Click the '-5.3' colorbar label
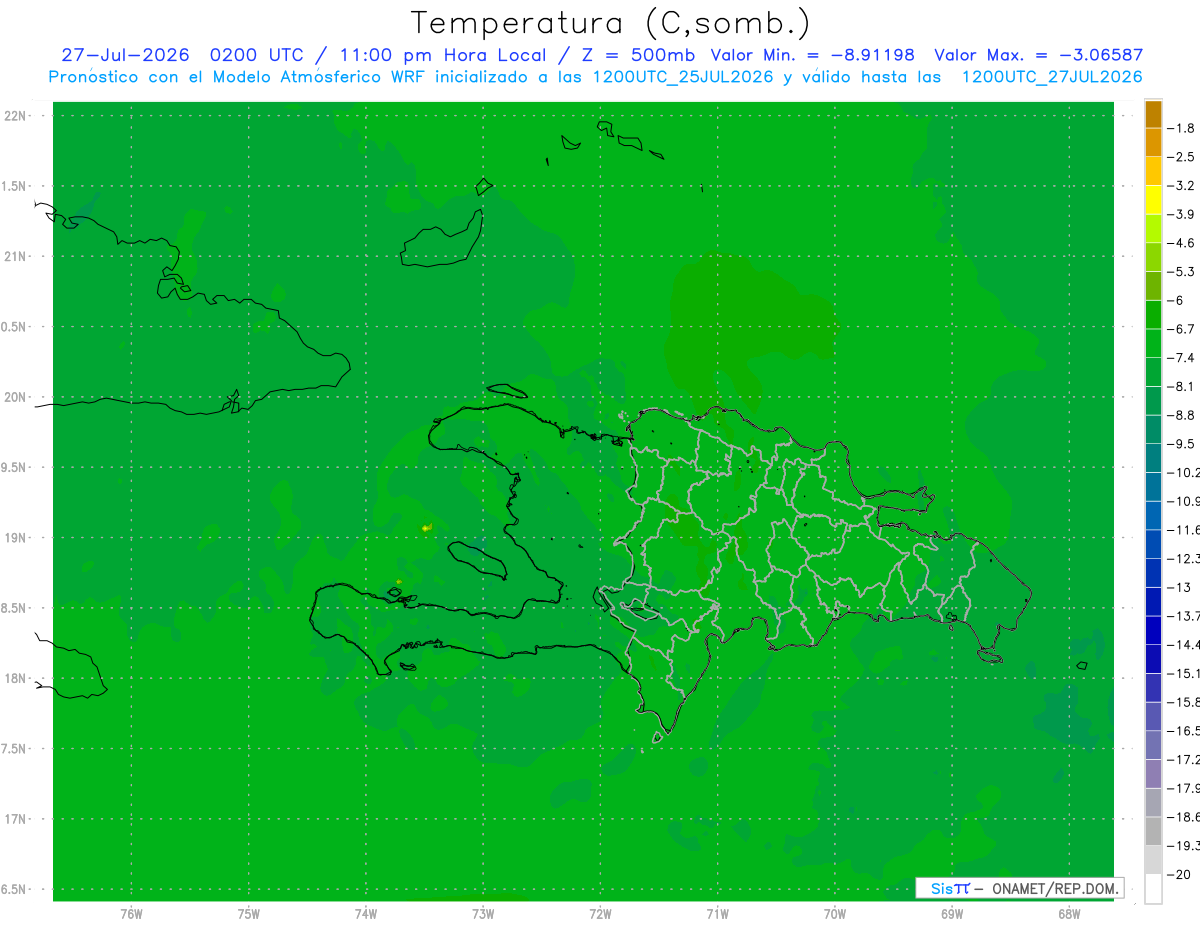This screenshot has height=927, width=1200. pyautogui.click(x=1181, y=272)
